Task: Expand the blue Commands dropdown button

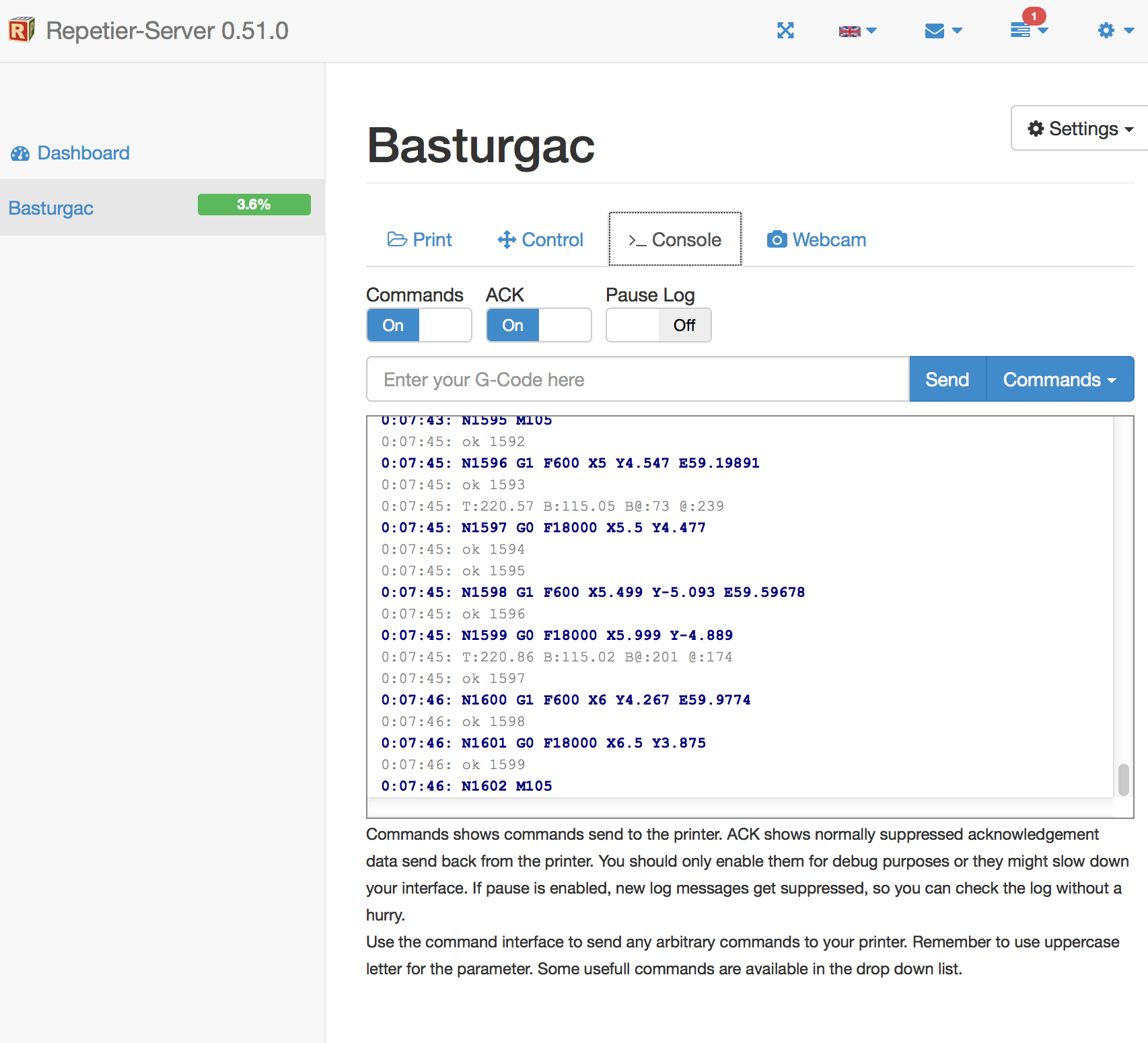Action: [x=1059, y=380]
